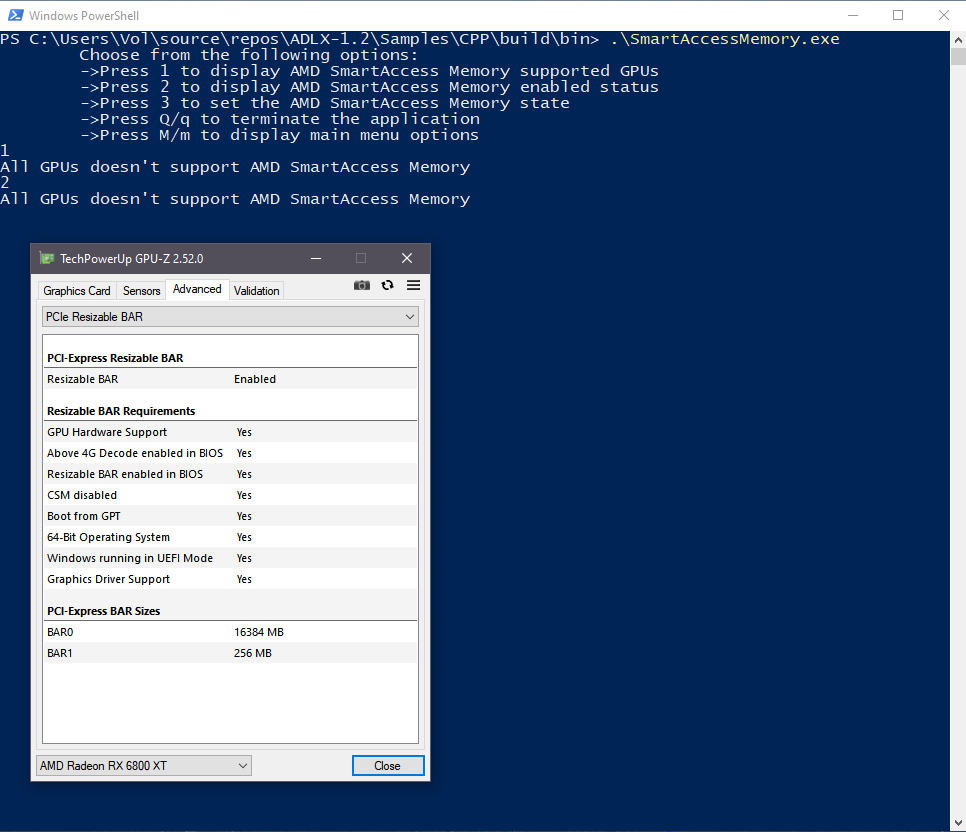Click 'Press 2 to display' enabled status line
Viewport: 966px width, 832px height.
[369, 87]
